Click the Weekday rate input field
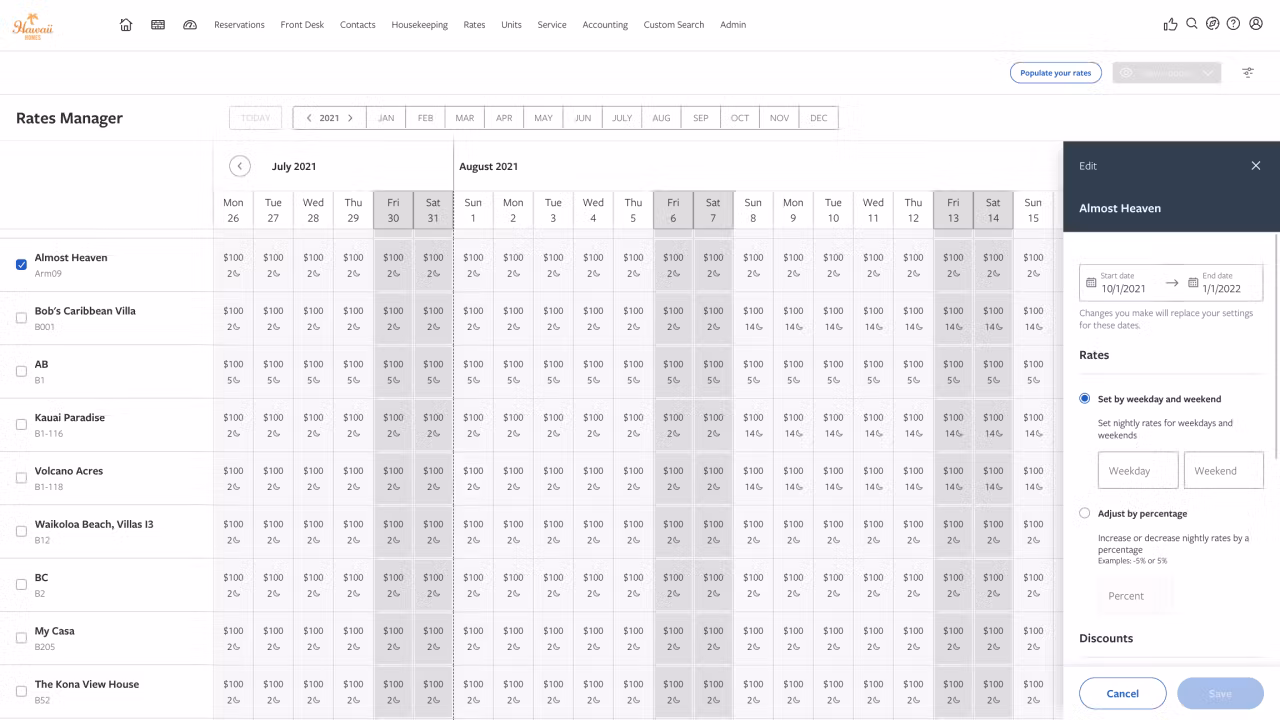 1138,471
